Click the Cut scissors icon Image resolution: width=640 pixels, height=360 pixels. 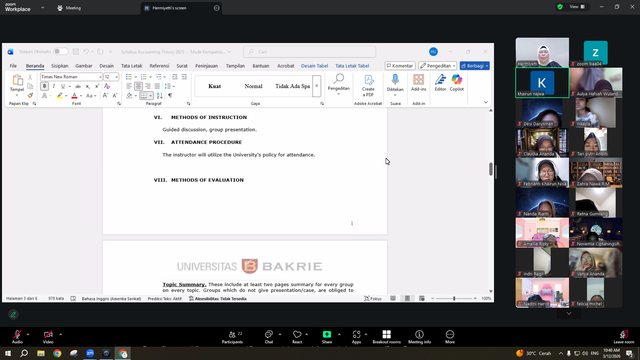(x=30, y=77)
